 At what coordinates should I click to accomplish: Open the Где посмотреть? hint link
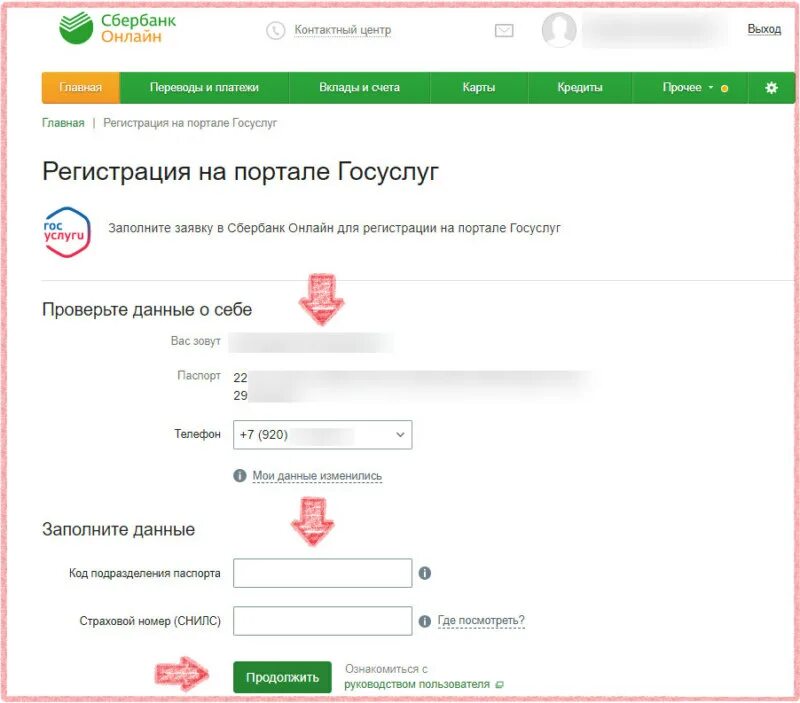tap(481, 620)
